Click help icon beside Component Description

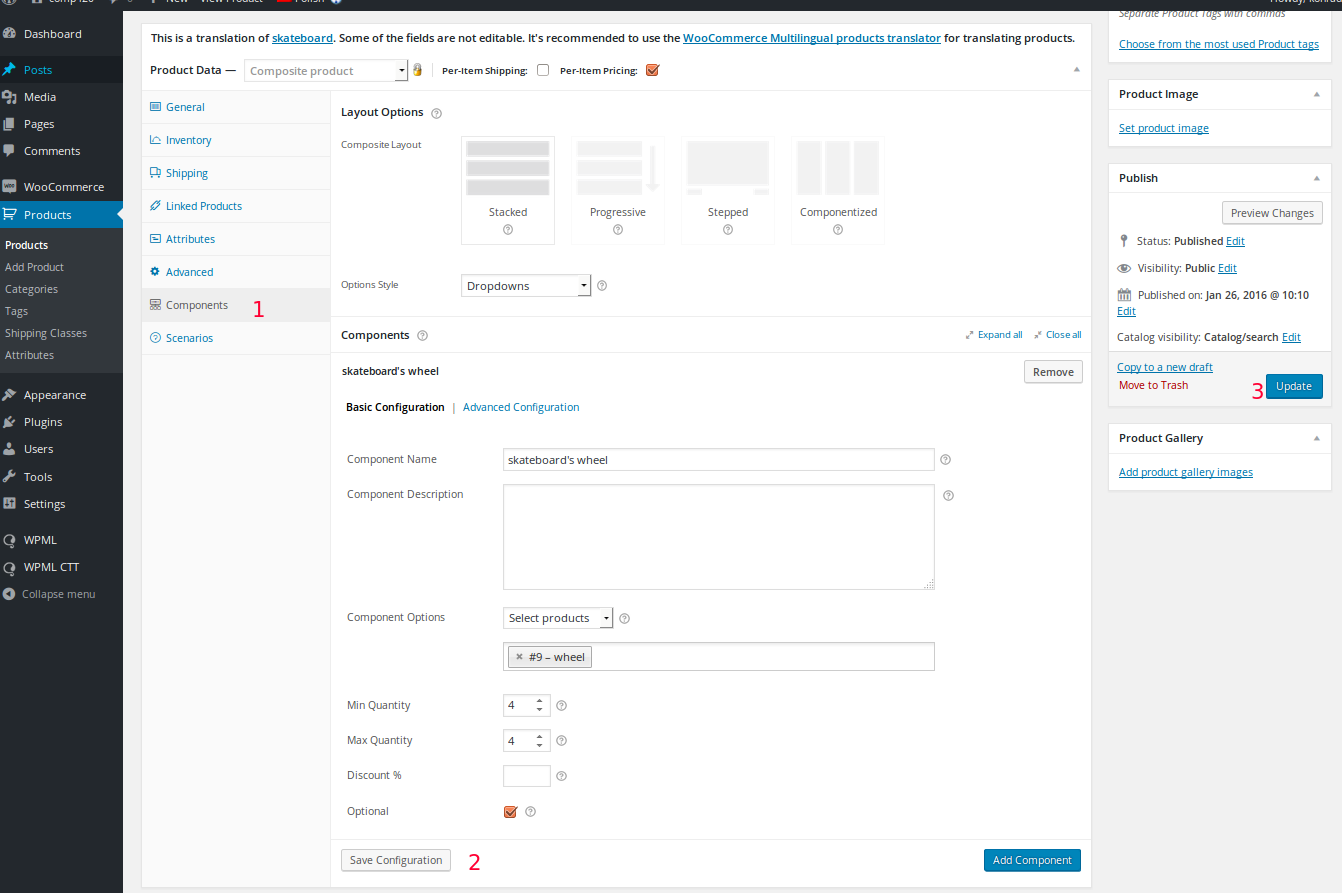pos(949,495)
